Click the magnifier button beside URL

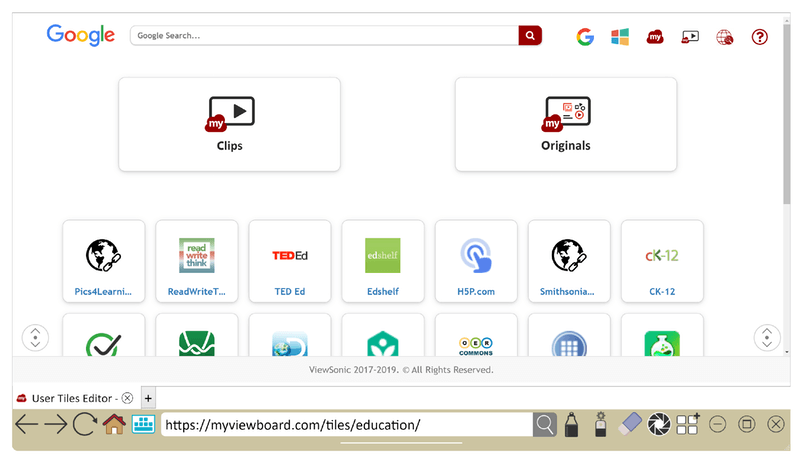point(545,425)
